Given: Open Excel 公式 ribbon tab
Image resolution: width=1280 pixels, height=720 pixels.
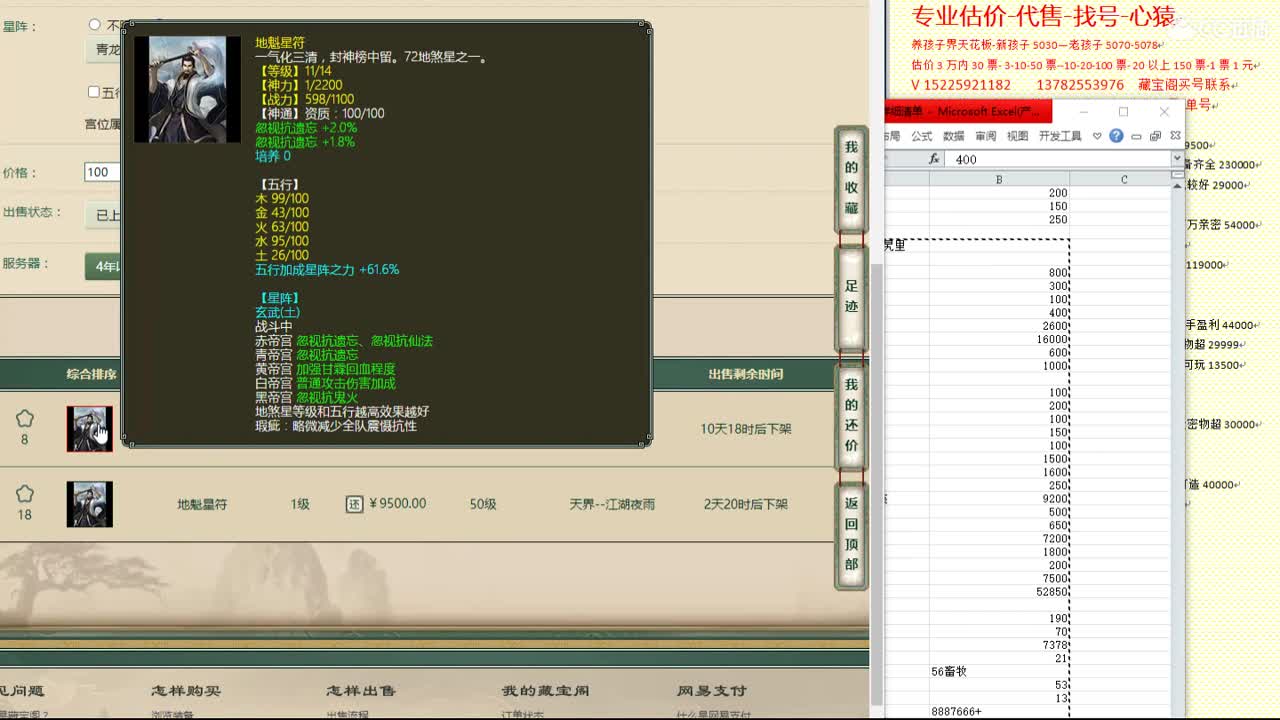Looking at the screenshot, I should pyautogui.click(x=921, y=136).
